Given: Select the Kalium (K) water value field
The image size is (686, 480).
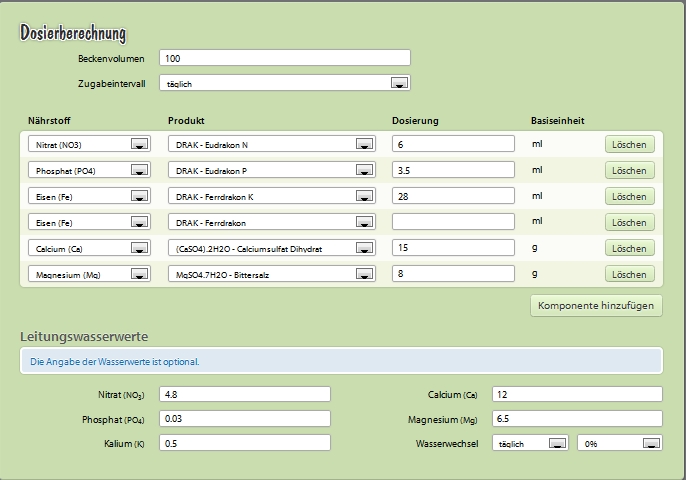Looking at the screenshot, I should [245, 443].
